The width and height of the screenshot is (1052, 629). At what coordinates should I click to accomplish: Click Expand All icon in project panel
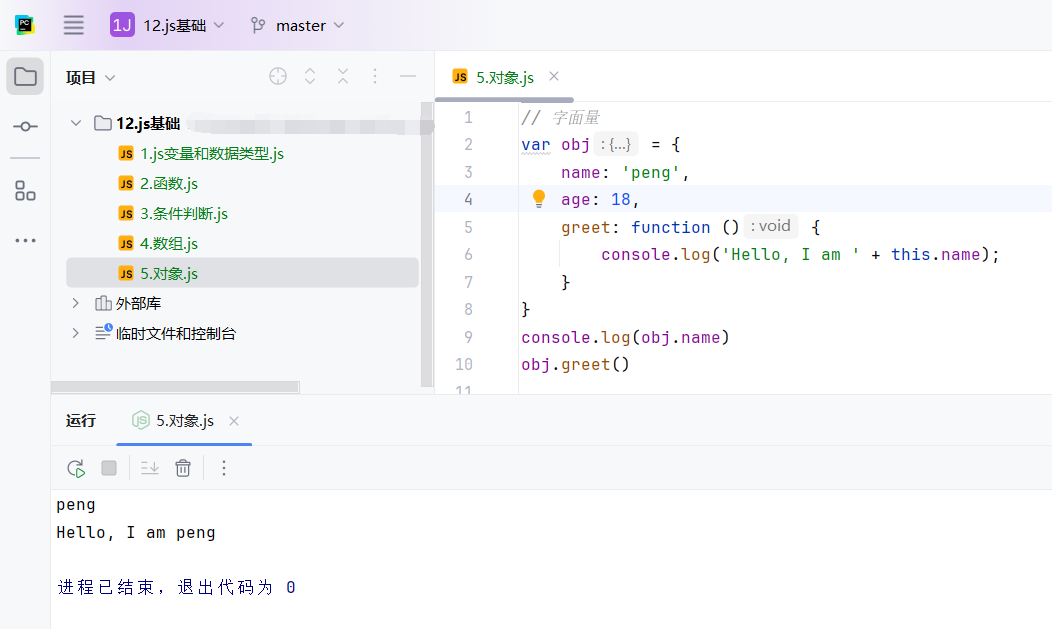310,76
